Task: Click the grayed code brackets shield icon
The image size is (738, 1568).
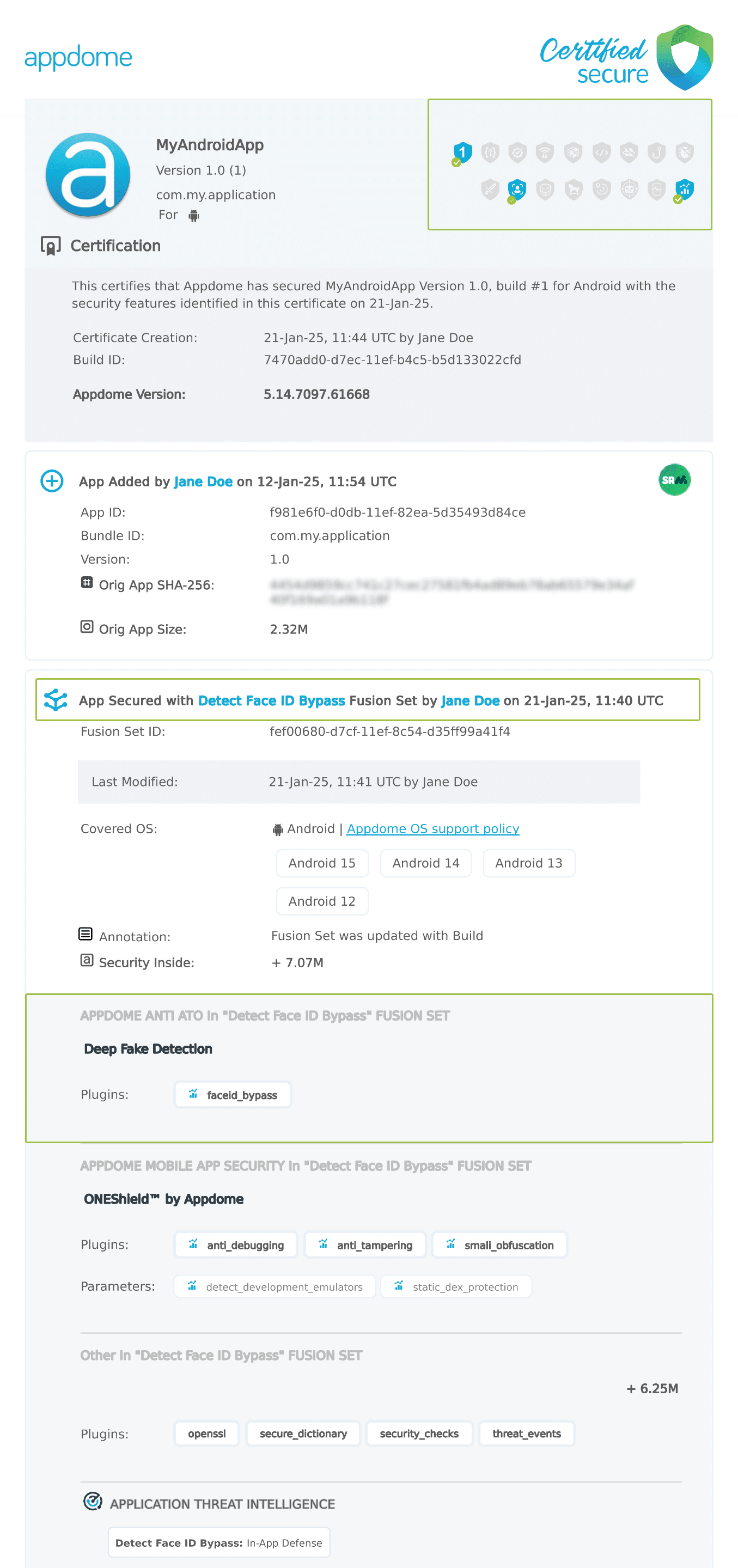Action: (602, 152)
